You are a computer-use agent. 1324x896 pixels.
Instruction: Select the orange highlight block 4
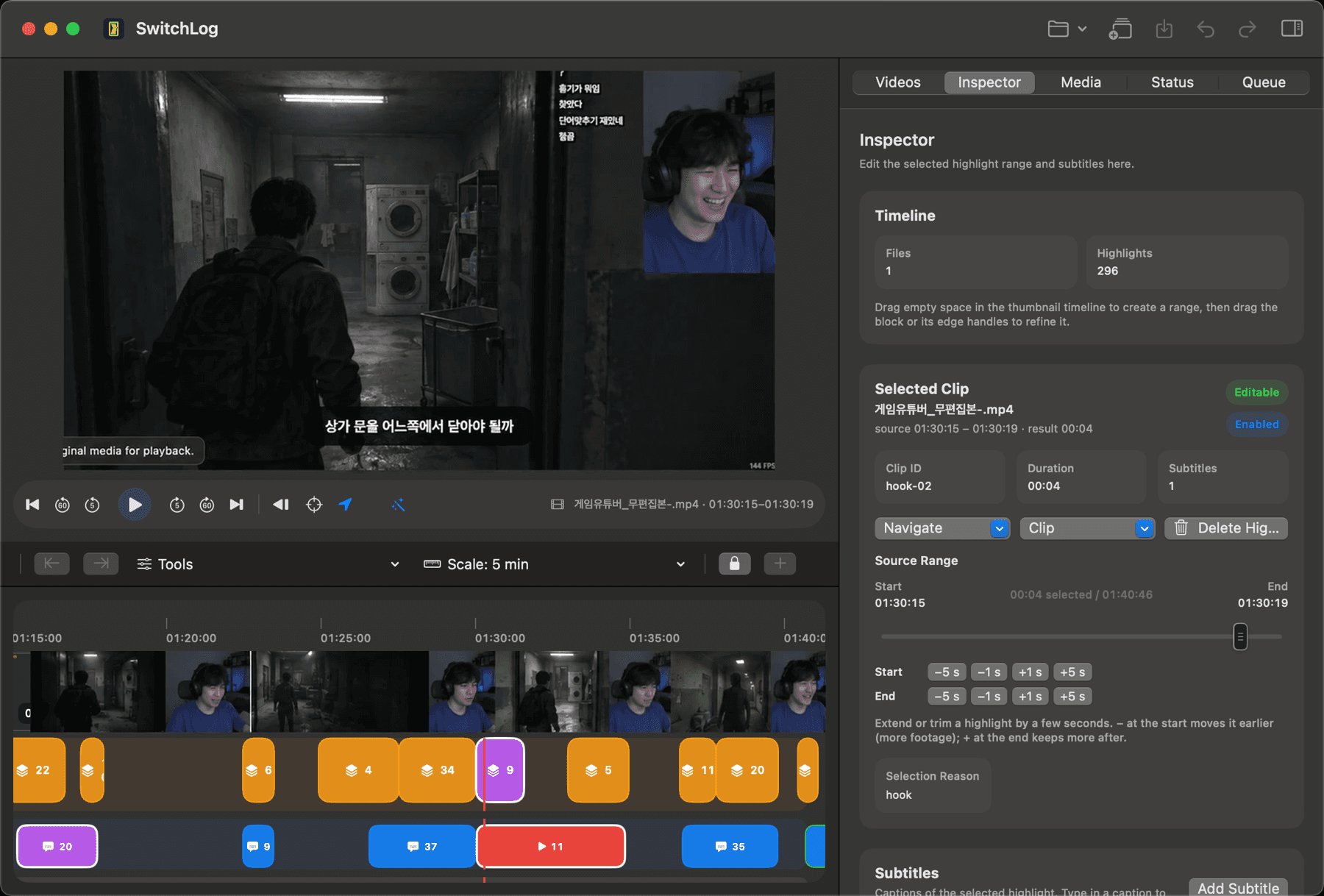(358, 770)
